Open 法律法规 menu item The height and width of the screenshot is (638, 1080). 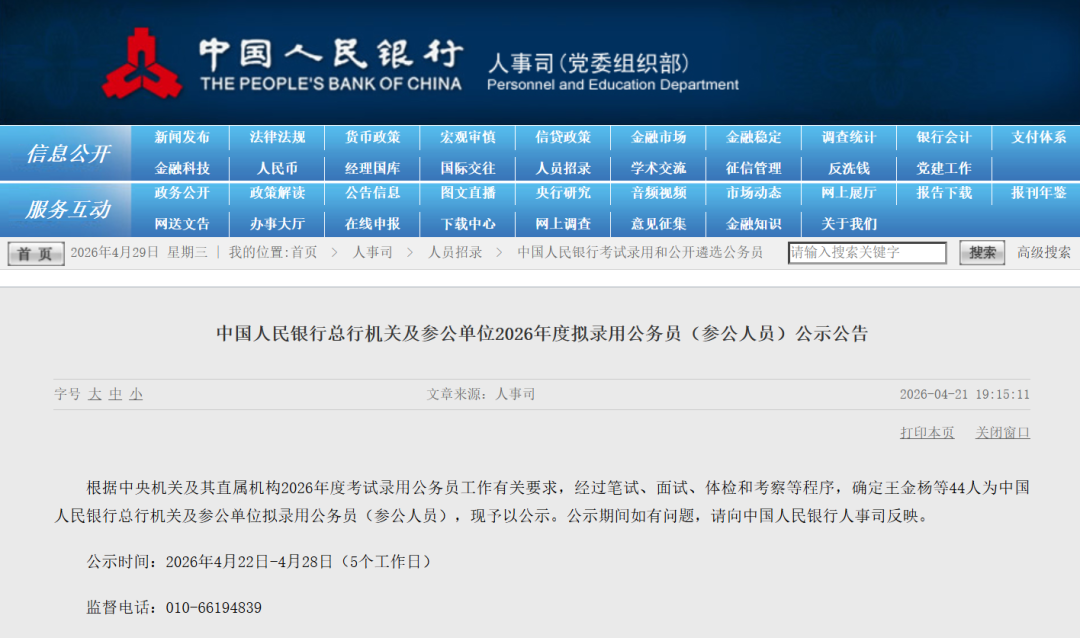(277, 137)
